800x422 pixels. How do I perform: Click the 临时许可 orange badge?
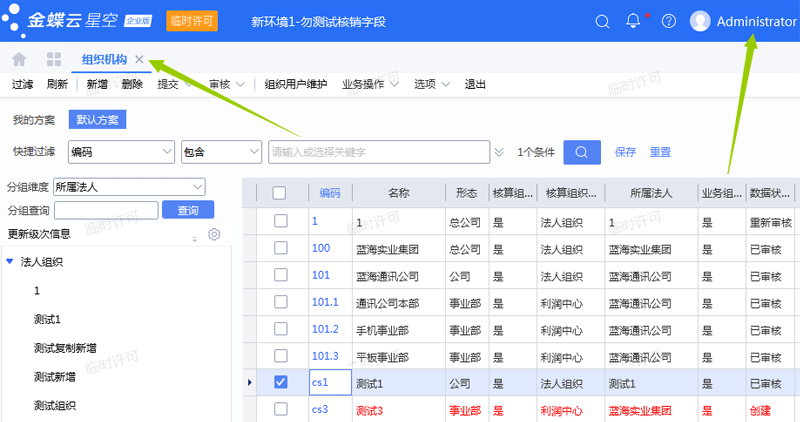point(192,21)
